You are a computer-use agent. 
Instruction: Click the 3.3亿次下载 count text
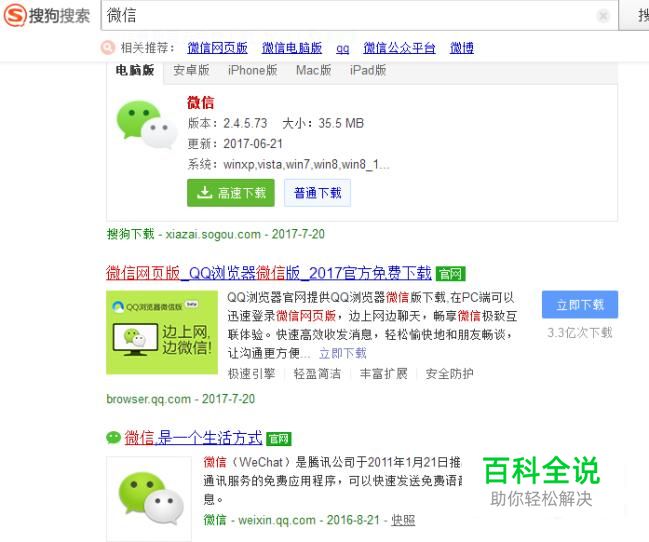point(579,332)
